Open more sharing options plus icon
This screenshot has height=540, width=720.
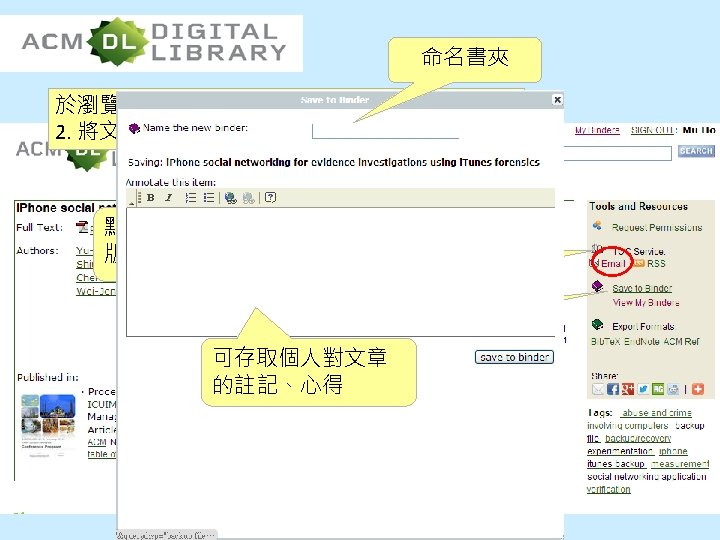tap(698, 389)
